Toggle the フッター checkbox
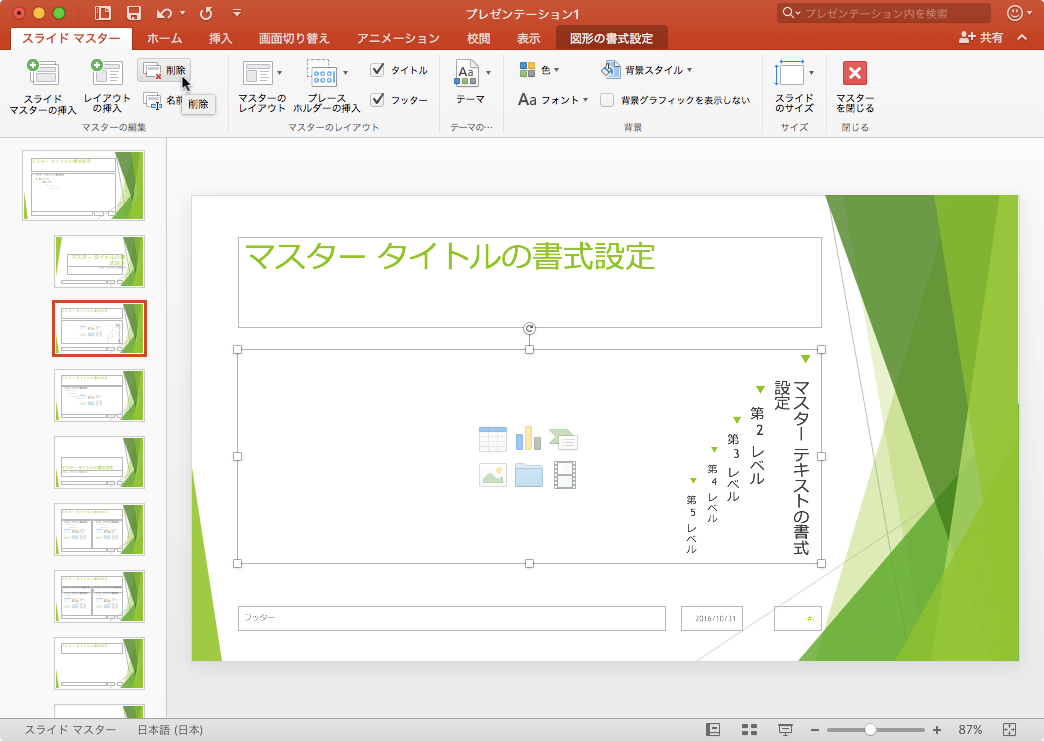Image resolution: width=1044 pixels, height=741 pixels. [x=377, y=100]
